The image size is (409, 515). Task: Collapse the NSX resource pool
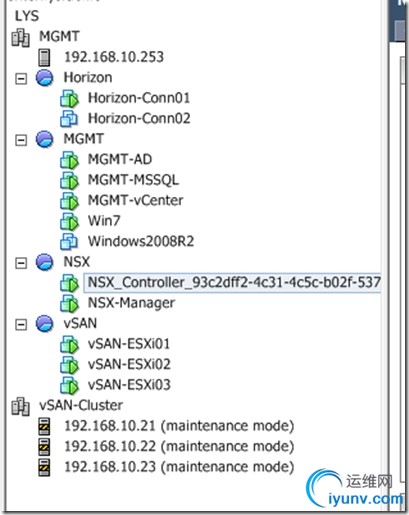[x=21, y=263]
